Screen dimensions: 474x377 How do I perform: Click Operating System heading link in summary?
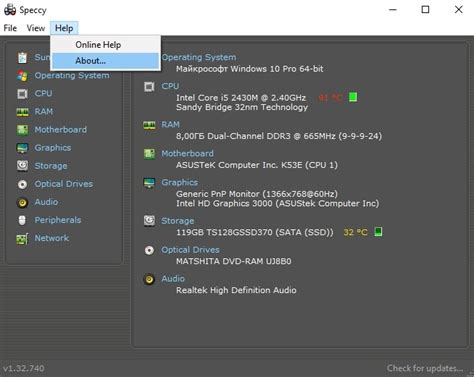[x=199, y=57]
